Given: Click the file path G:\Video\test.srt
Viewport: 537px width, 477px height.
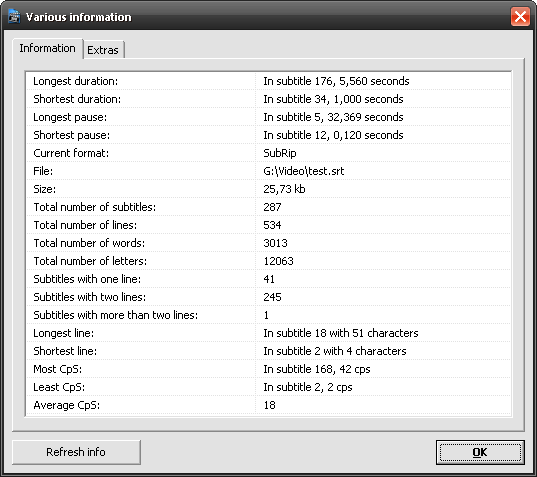Looking at the screenshot, I should click(303, 171).
